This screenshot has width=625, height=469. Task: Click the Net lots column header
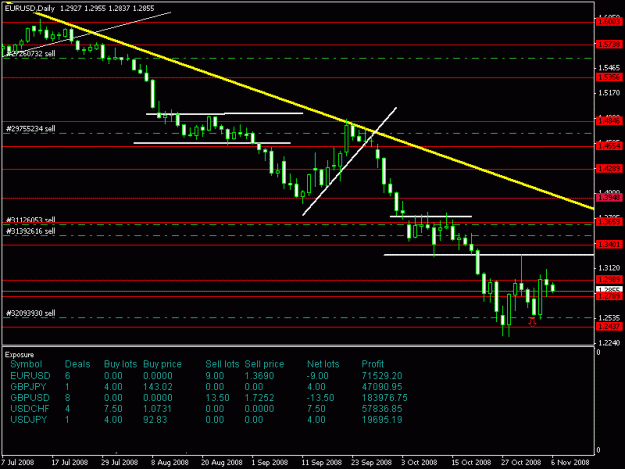point(323,364)
